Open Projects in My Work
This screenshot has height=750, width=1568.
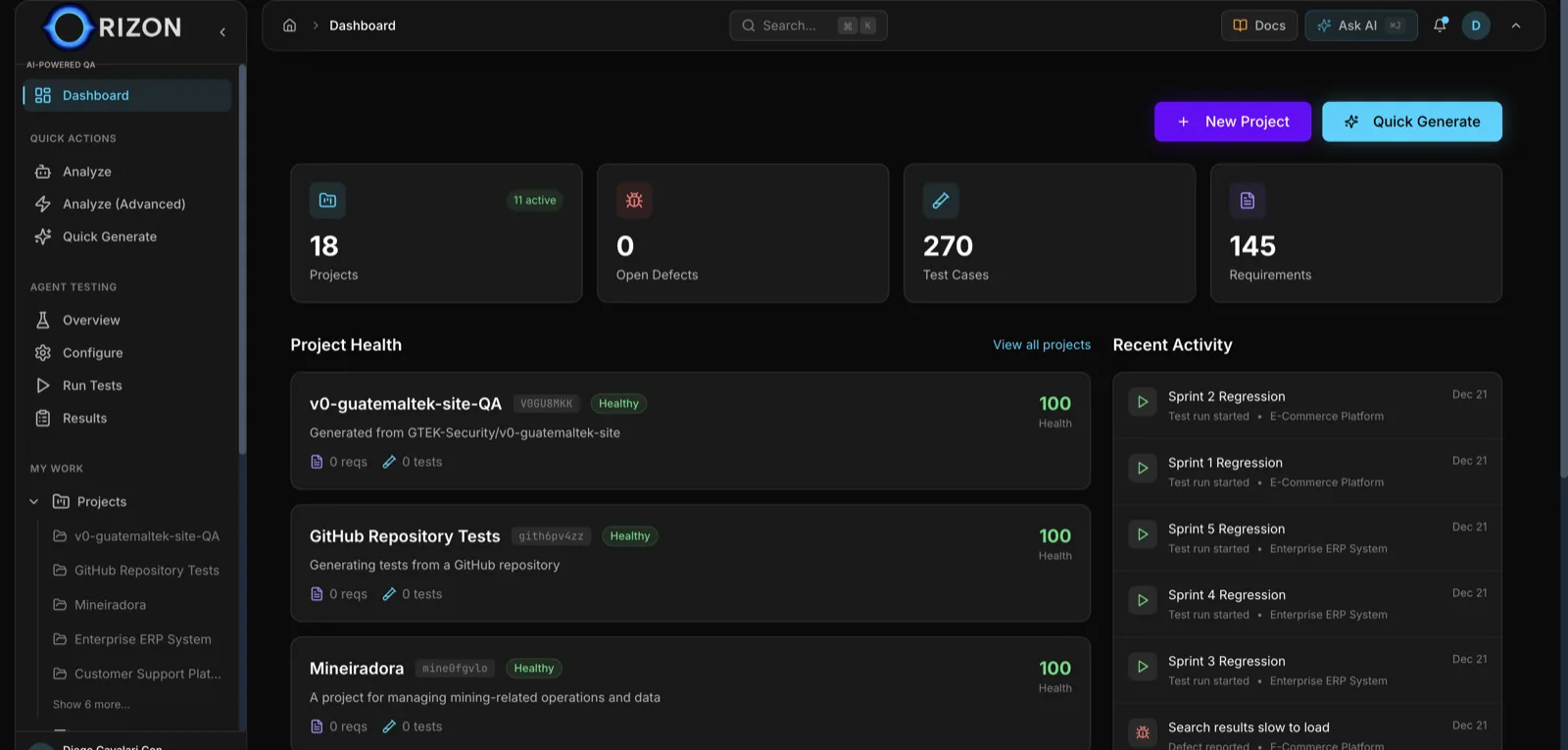pos(102,501)
